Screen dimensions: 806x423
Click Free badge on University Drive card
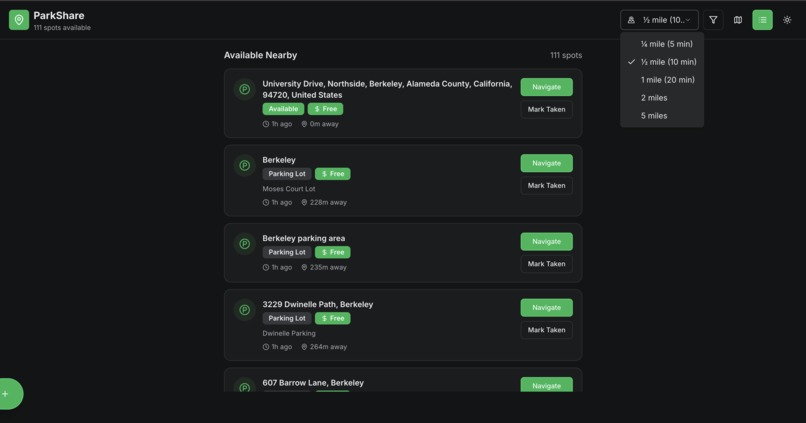click(x=325, y=109)
